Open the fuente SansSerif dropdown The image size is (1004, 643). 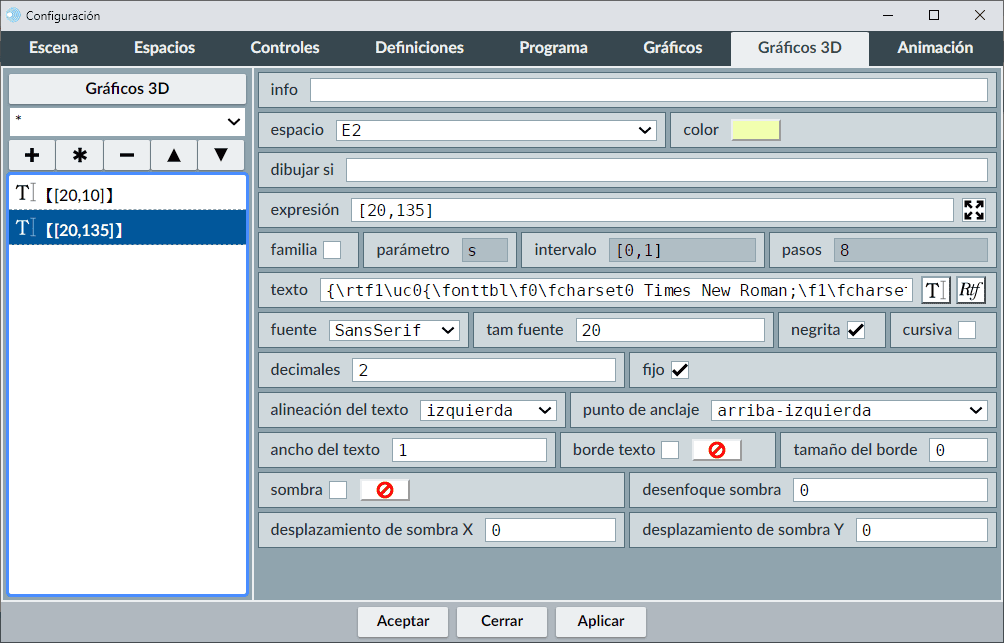[393, 330]
